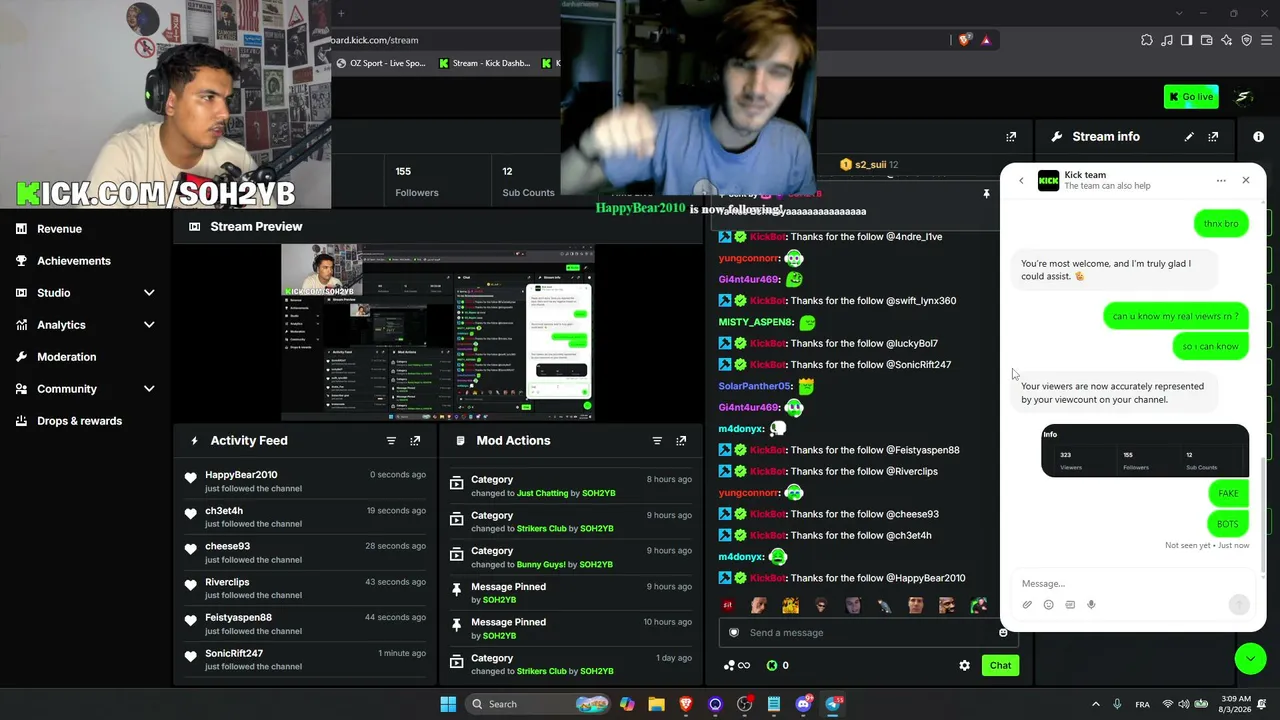Viewport: 1280px width, 720px height.
Task: Focus the Send a message field
Action: [x=866, y=633]
